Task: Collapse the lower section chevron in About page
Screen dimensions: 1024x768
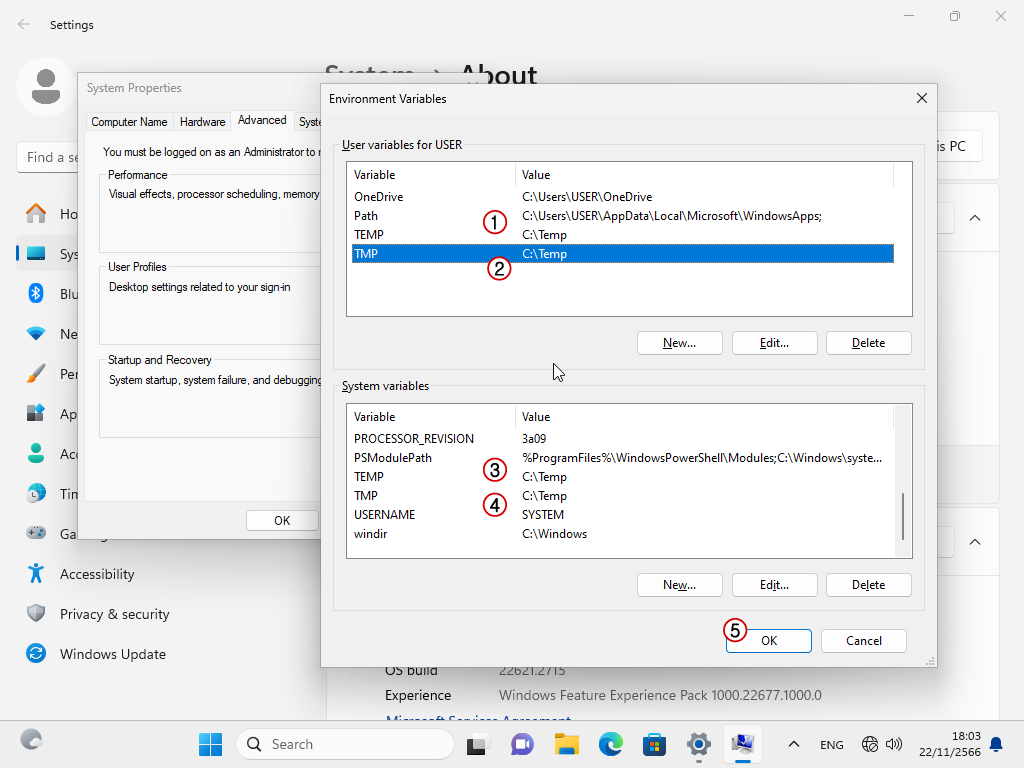Action: pyautogui.click(x=975, y=542)
